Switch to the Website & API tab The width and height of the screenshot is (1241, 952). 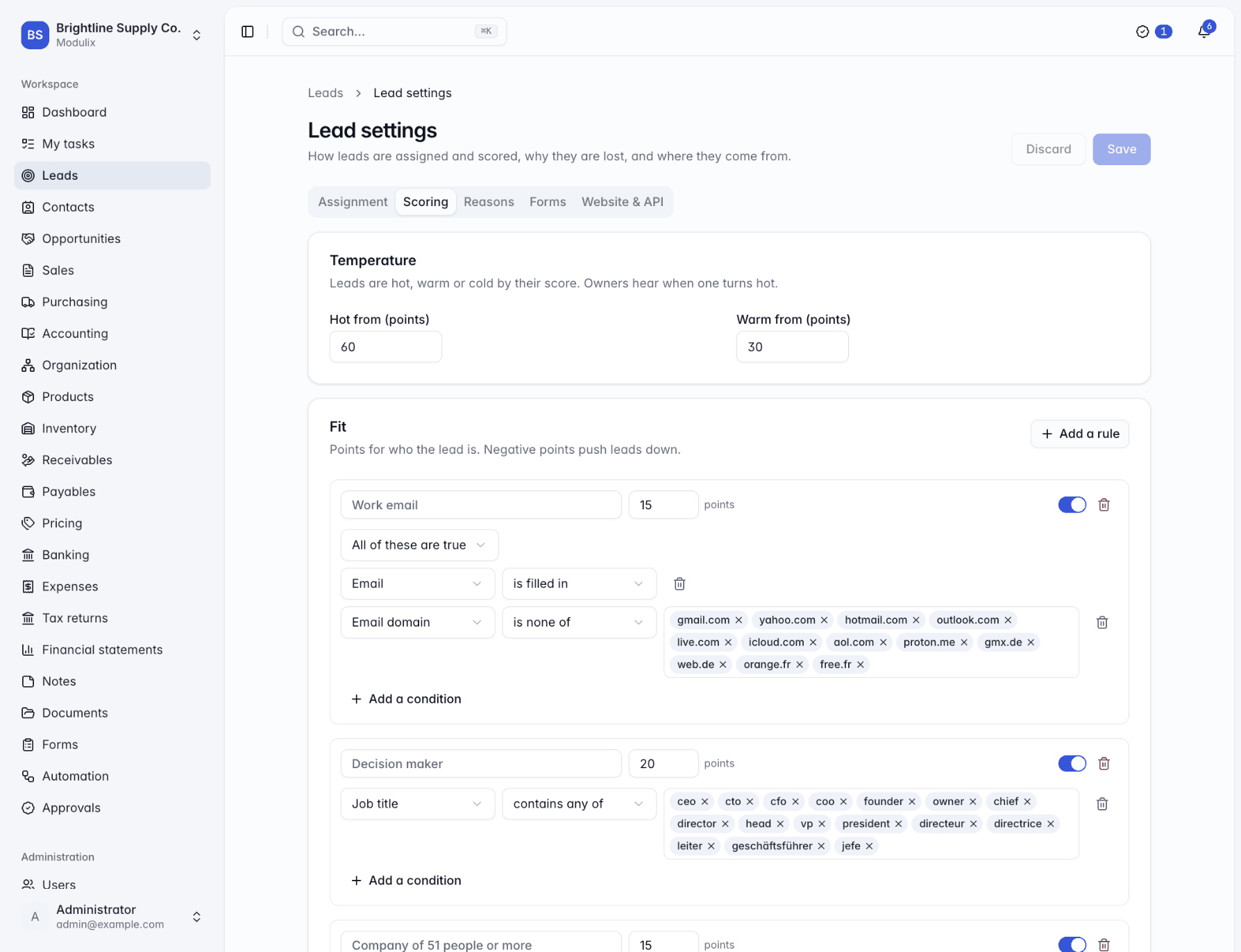(x=622, y=202)
